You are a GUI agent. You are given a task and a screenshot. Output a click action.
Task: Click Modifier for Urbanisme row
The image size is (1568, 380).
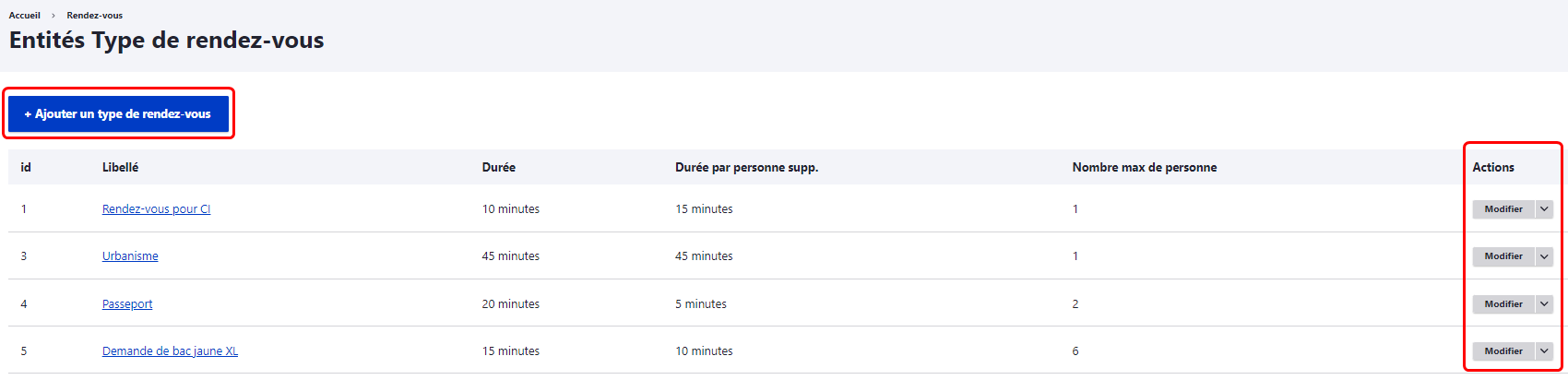pos(1503,256)
